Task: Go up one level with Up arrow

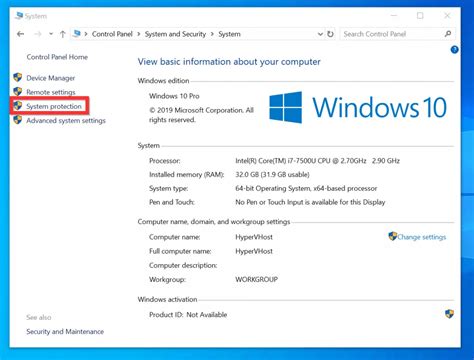Action: (62, 34)
